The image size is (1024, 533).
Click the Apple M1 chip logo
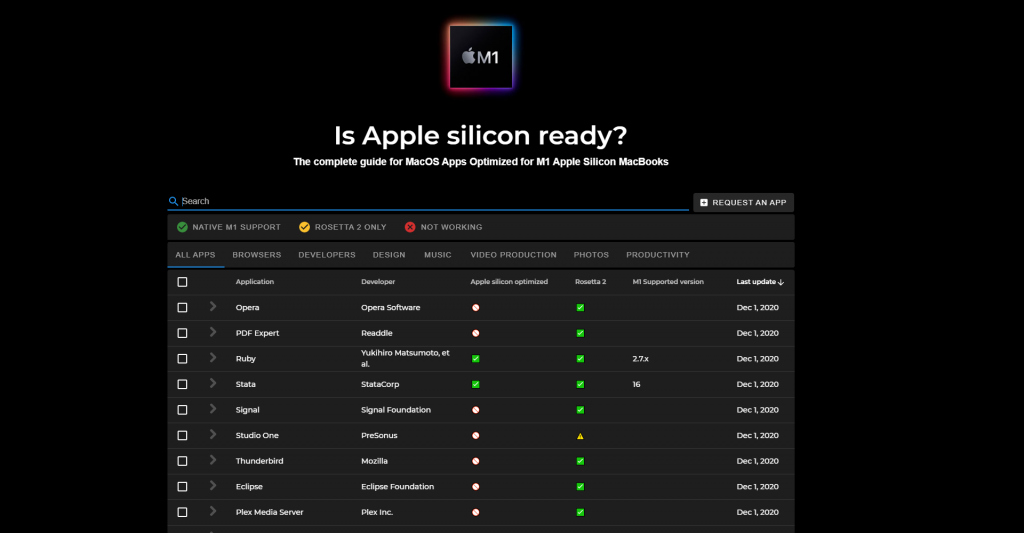pyautogui.click(x=481, y=57)
